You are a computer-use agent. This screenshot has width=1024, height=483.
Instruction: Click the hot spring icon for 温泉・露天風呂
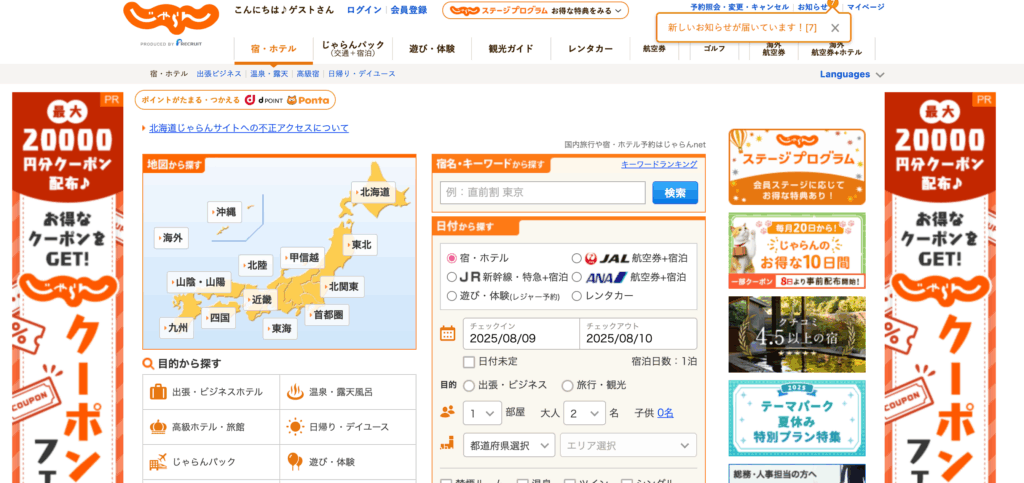[x=295, y=392]
